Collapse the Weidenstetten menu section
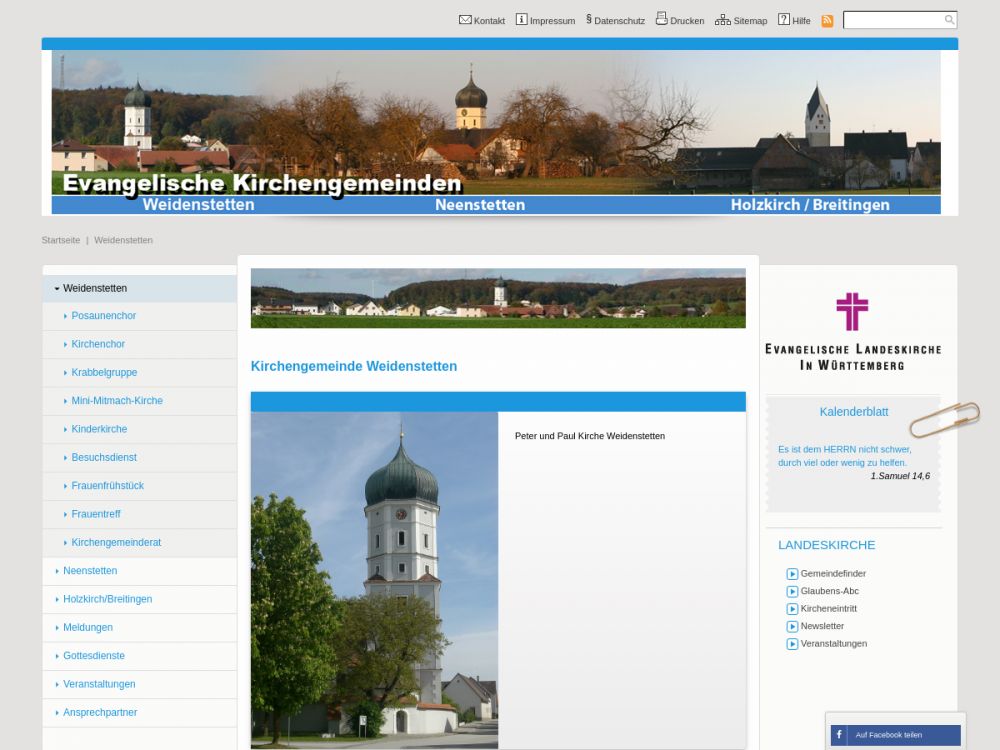Image resolution: width=1000 pixels, height=750 pixels. pos(57,288)
